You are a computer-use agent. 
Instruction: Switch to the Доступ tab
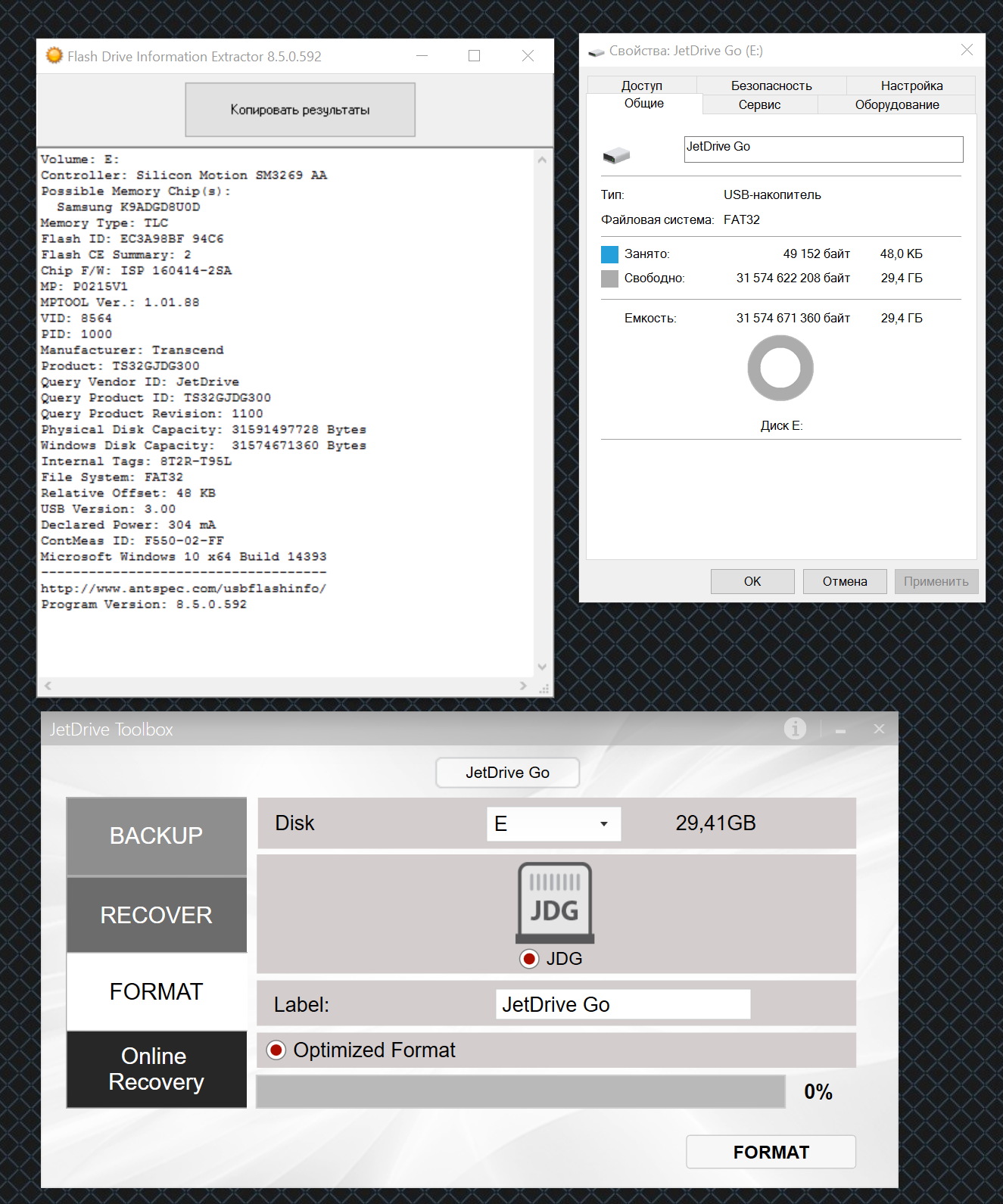coord(642,86)
